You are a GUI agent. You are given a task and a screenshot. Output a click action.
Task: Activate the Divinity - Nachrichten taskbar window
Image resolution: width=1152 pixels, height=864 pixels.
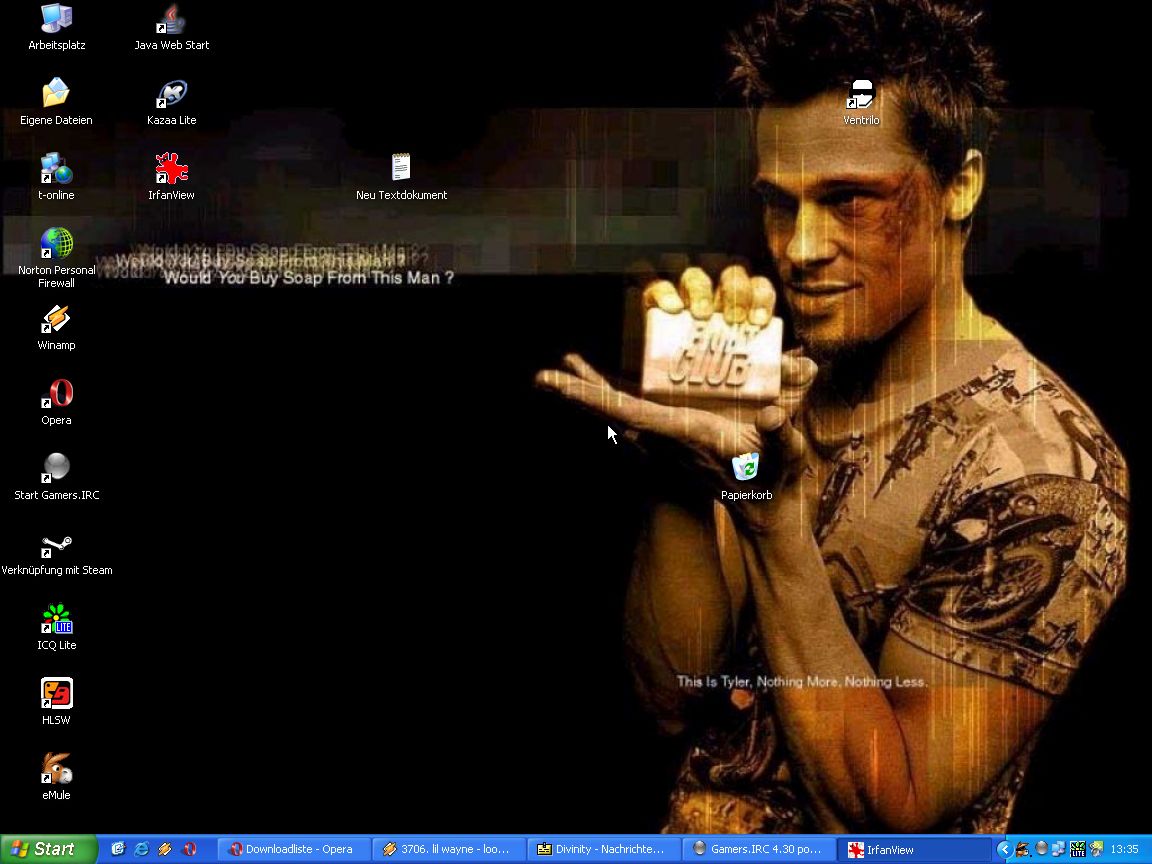(x=603, y=849)
